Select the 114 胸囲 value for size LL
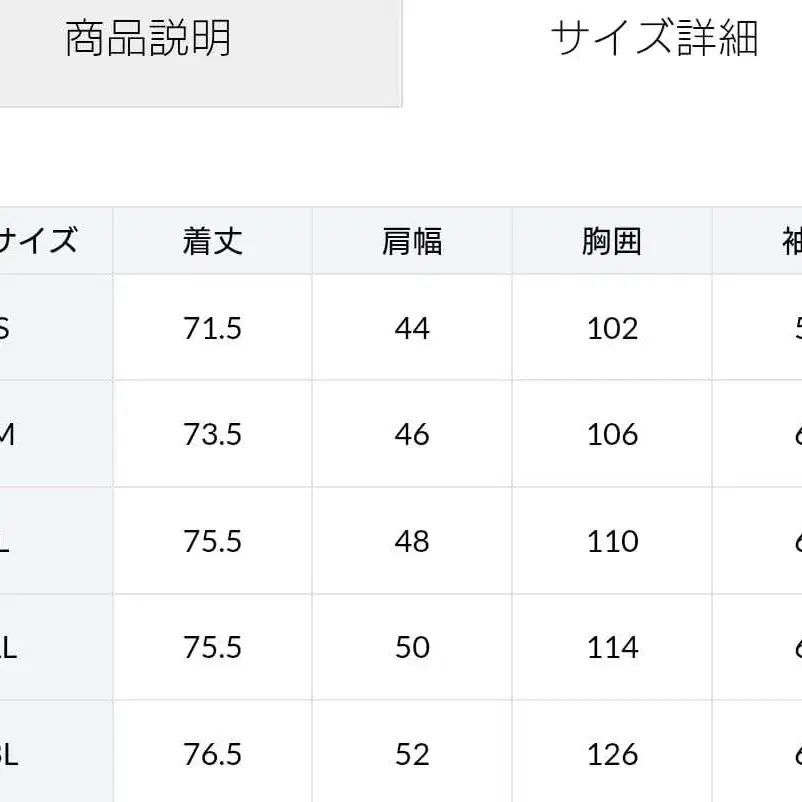The image size is (802, 802). [x=612, y=647]
